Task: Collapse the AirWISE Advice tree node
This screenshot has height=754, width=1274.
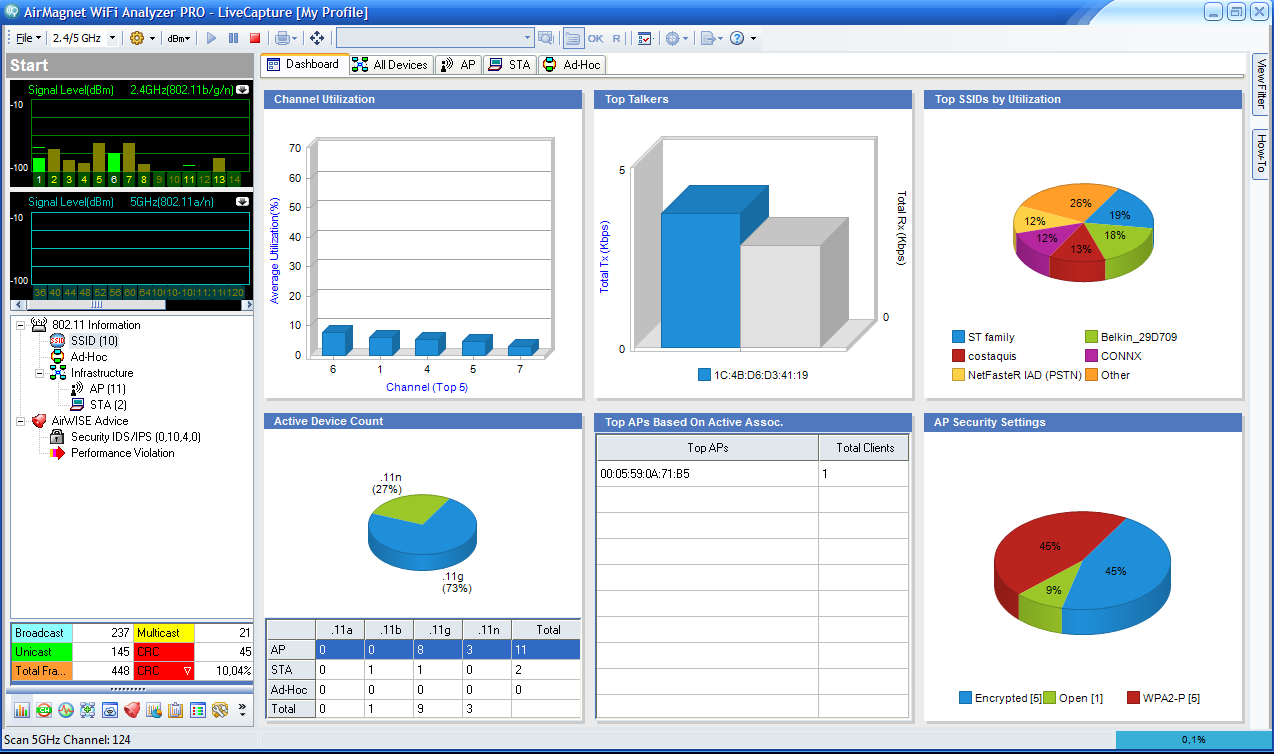Action: 20,421
